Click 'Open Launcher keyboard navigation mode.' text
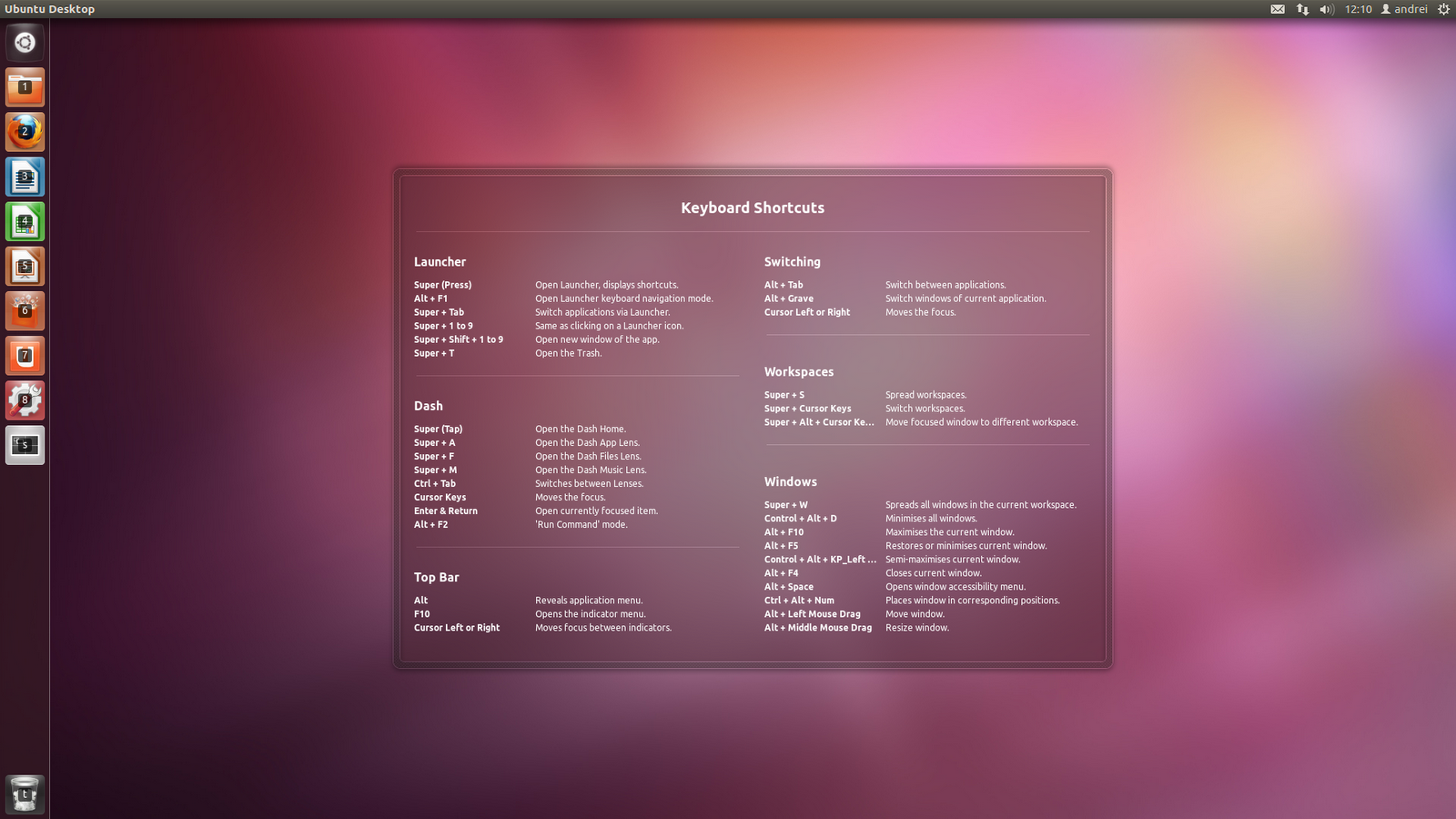Image resolution: width=1456 pixels, height=819 pixels. [624, 298]
